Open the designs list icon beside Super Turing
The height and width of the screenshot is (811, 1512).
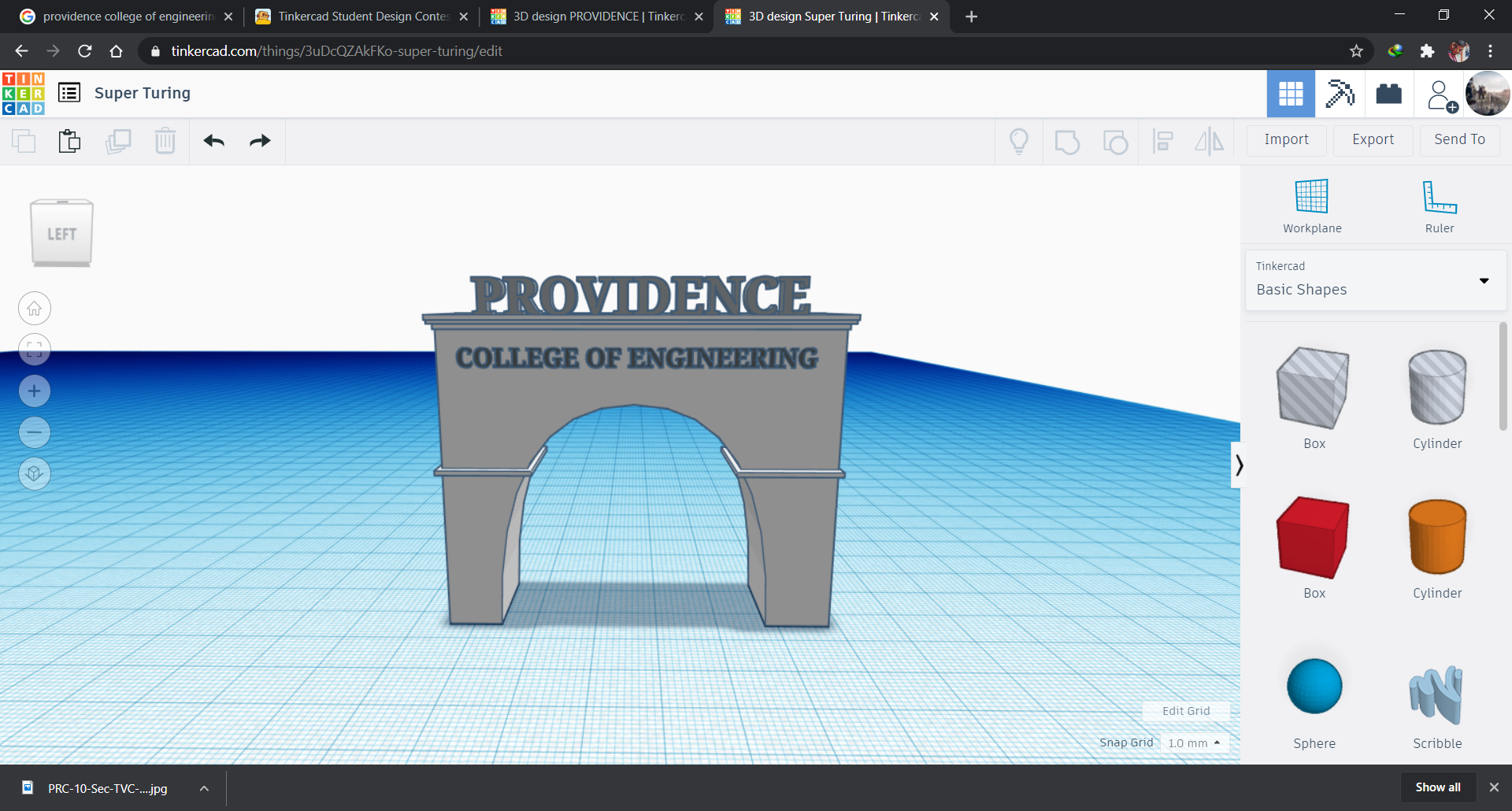(69, 93)
